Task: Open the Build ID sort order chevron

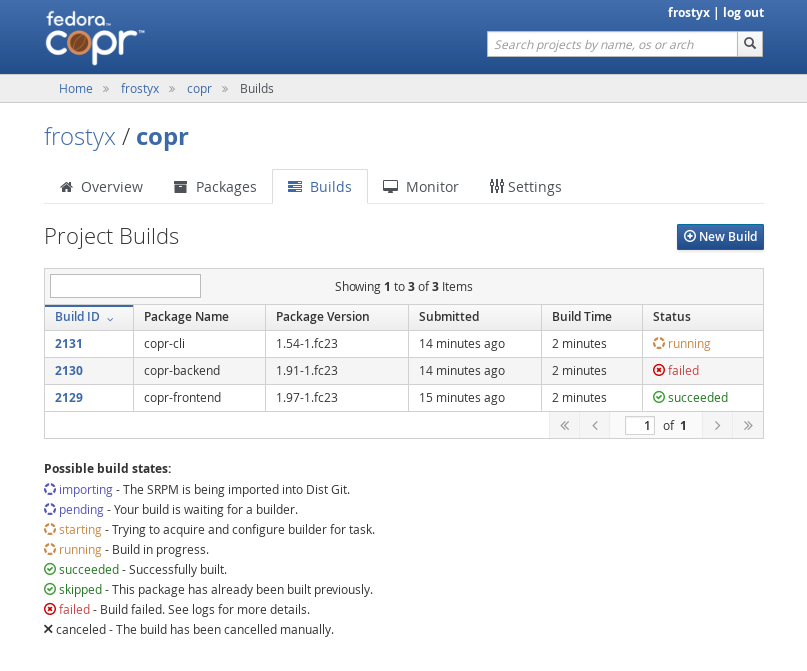Action: point(109,317)
